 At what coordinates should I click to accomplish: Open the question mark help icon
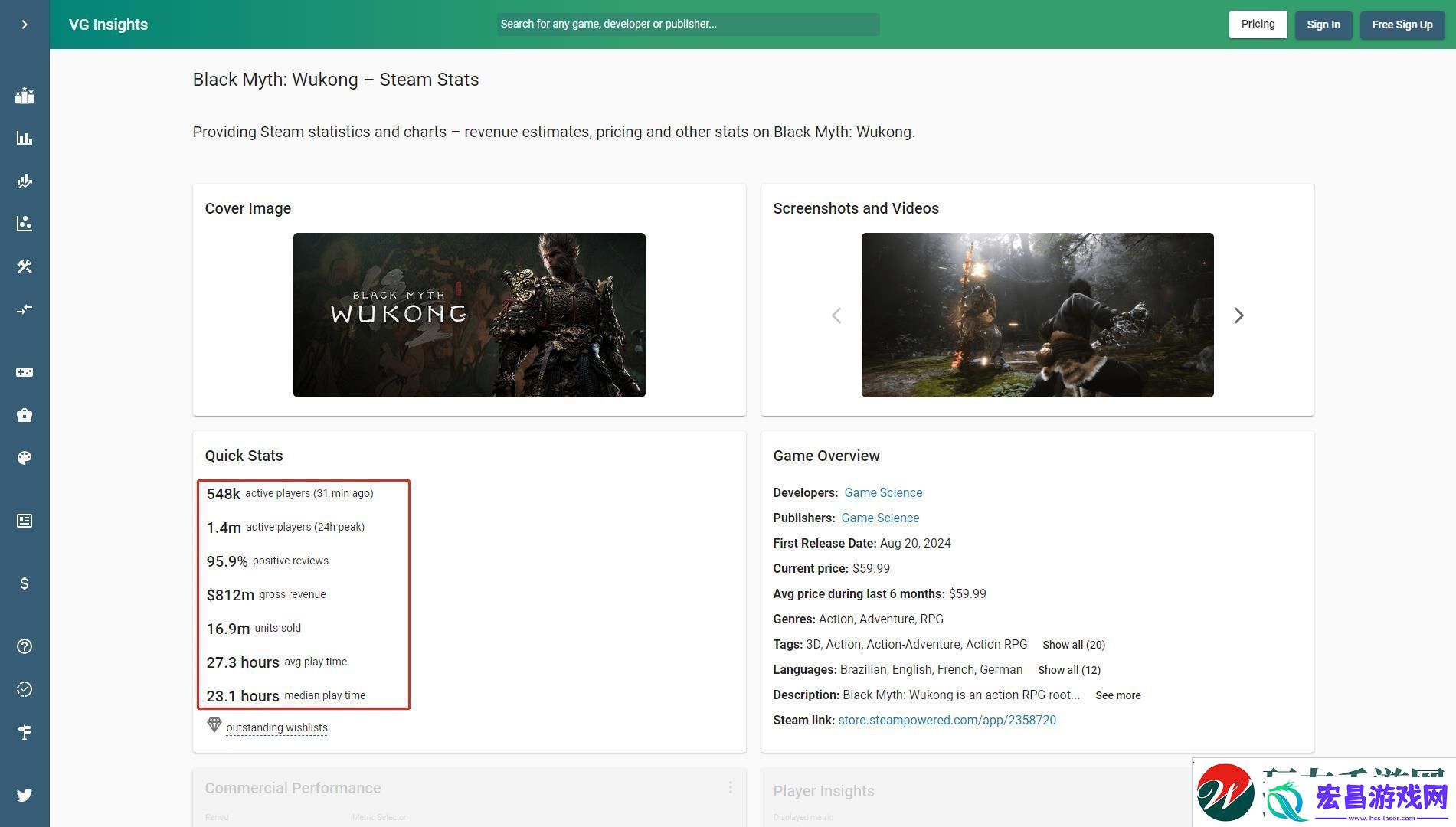pos(25,646)
